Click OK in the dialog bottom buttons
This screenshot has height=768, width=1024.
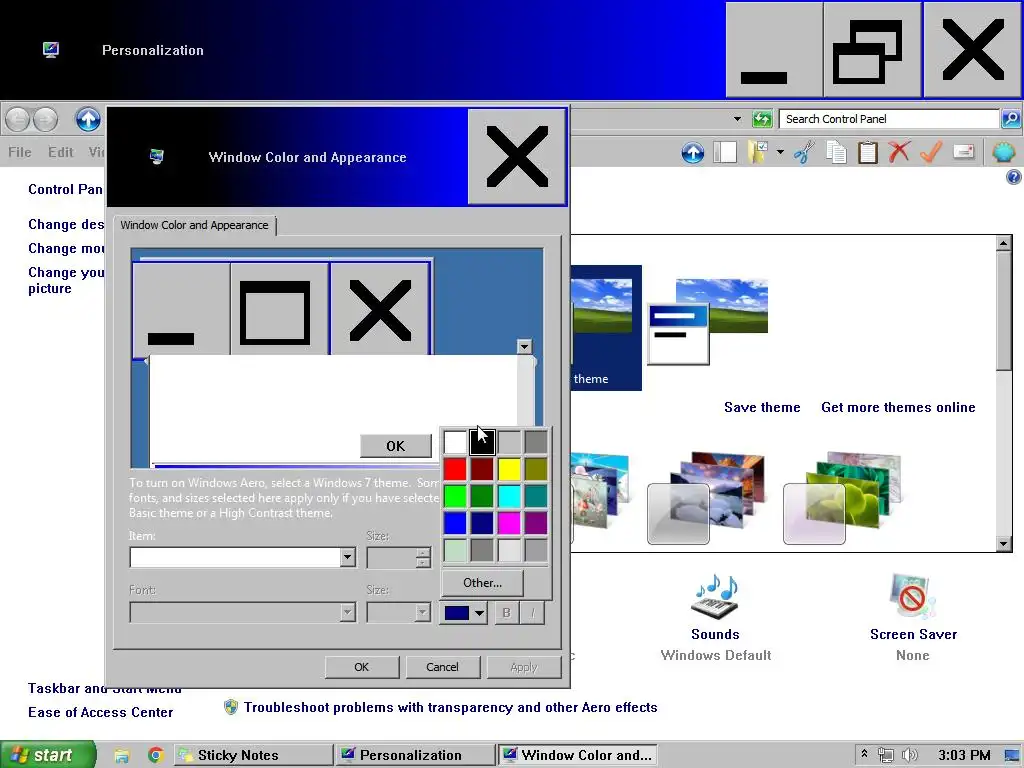(362, 667)
